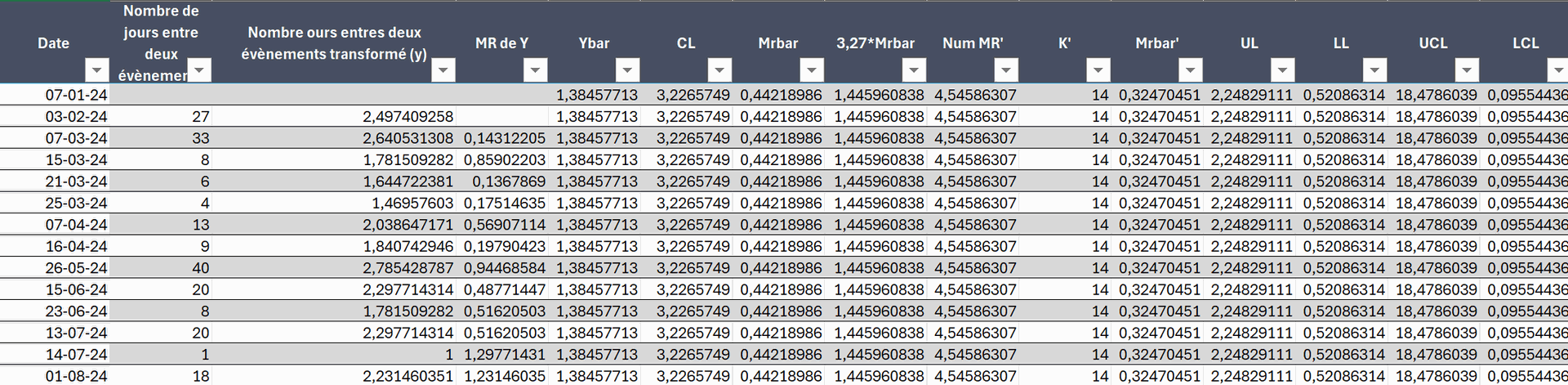Expand the Mrbar' column filter
Viewport: 1568px width, 385px height.
tap(1191, 70)
